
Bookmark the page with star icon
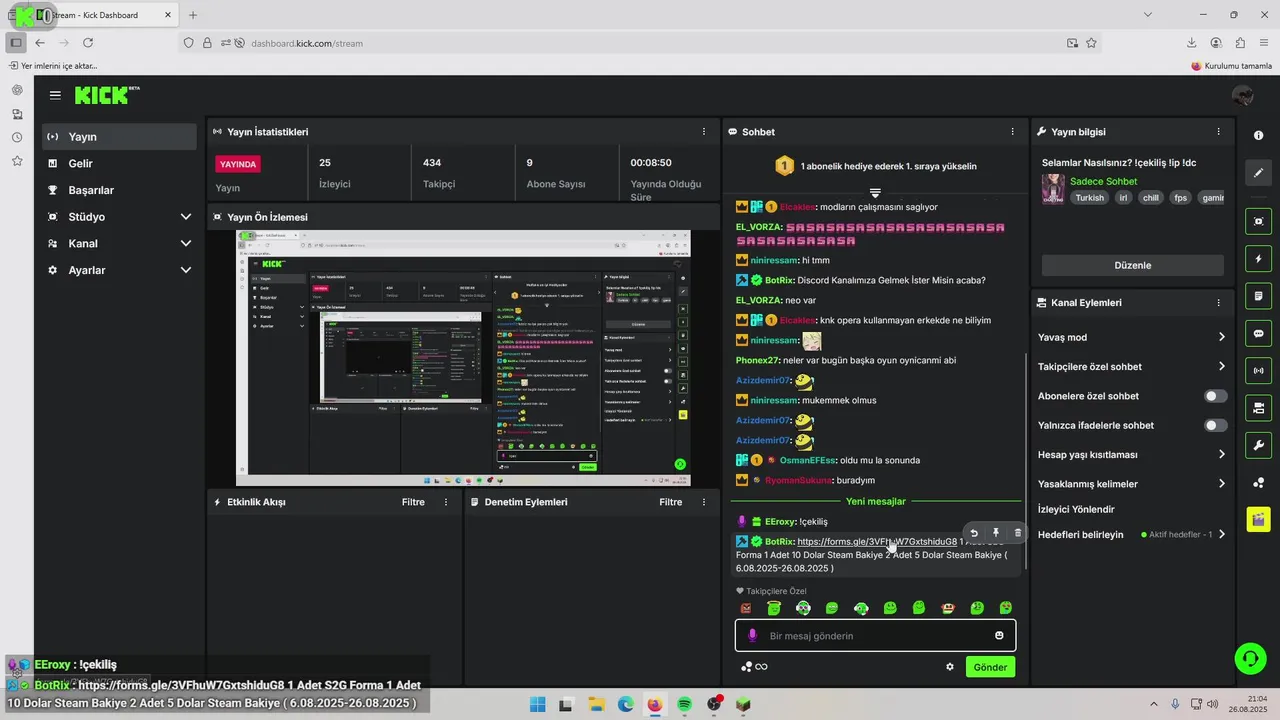(1091, 43)
